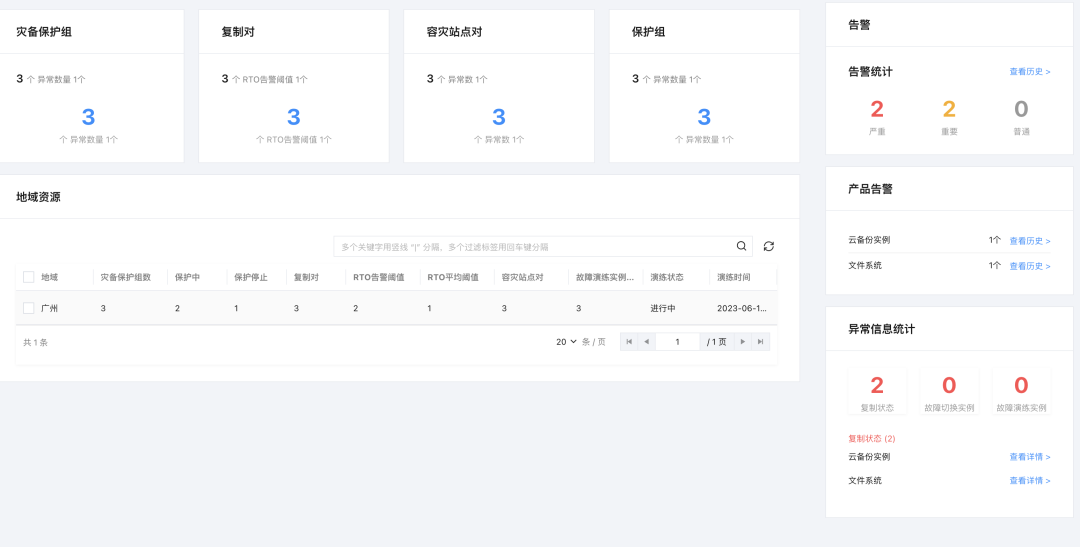Toggle the select-all checkbox in table header
This screenshot has height=547, width=1080.
28,277
